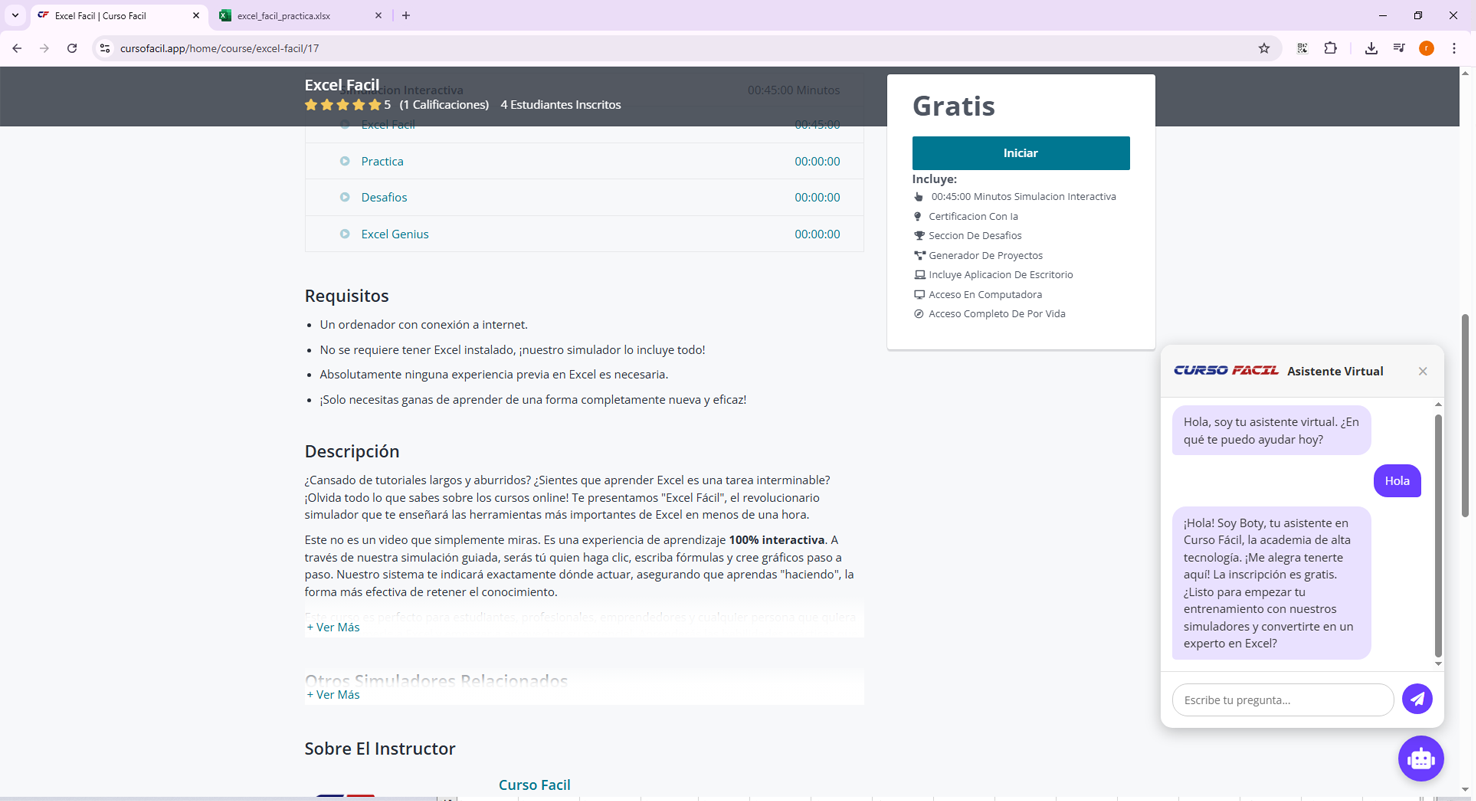Click the '4 Estudiantes Inscritos' text
Screen dimensions: 1476x801
561,104
